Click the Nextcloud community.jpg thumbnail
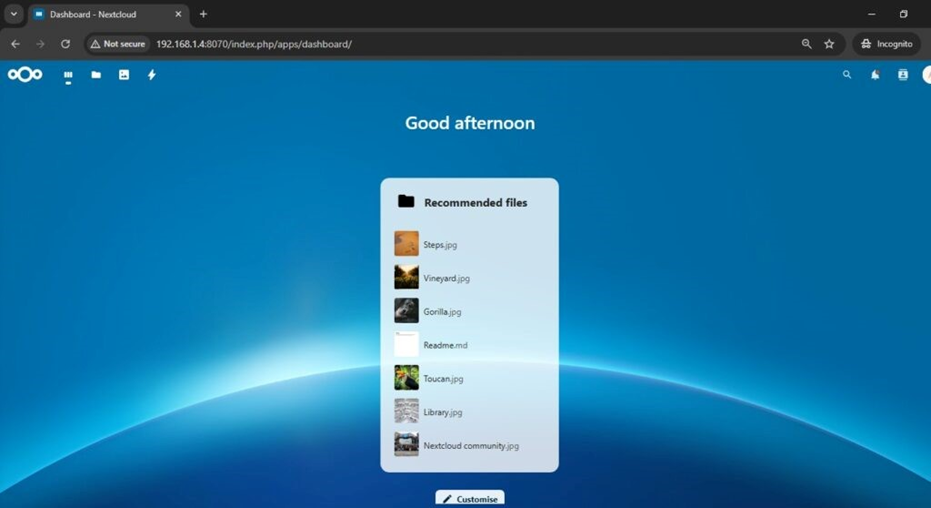The height and width of the screenshot is (508, 931). coord(406,444)
